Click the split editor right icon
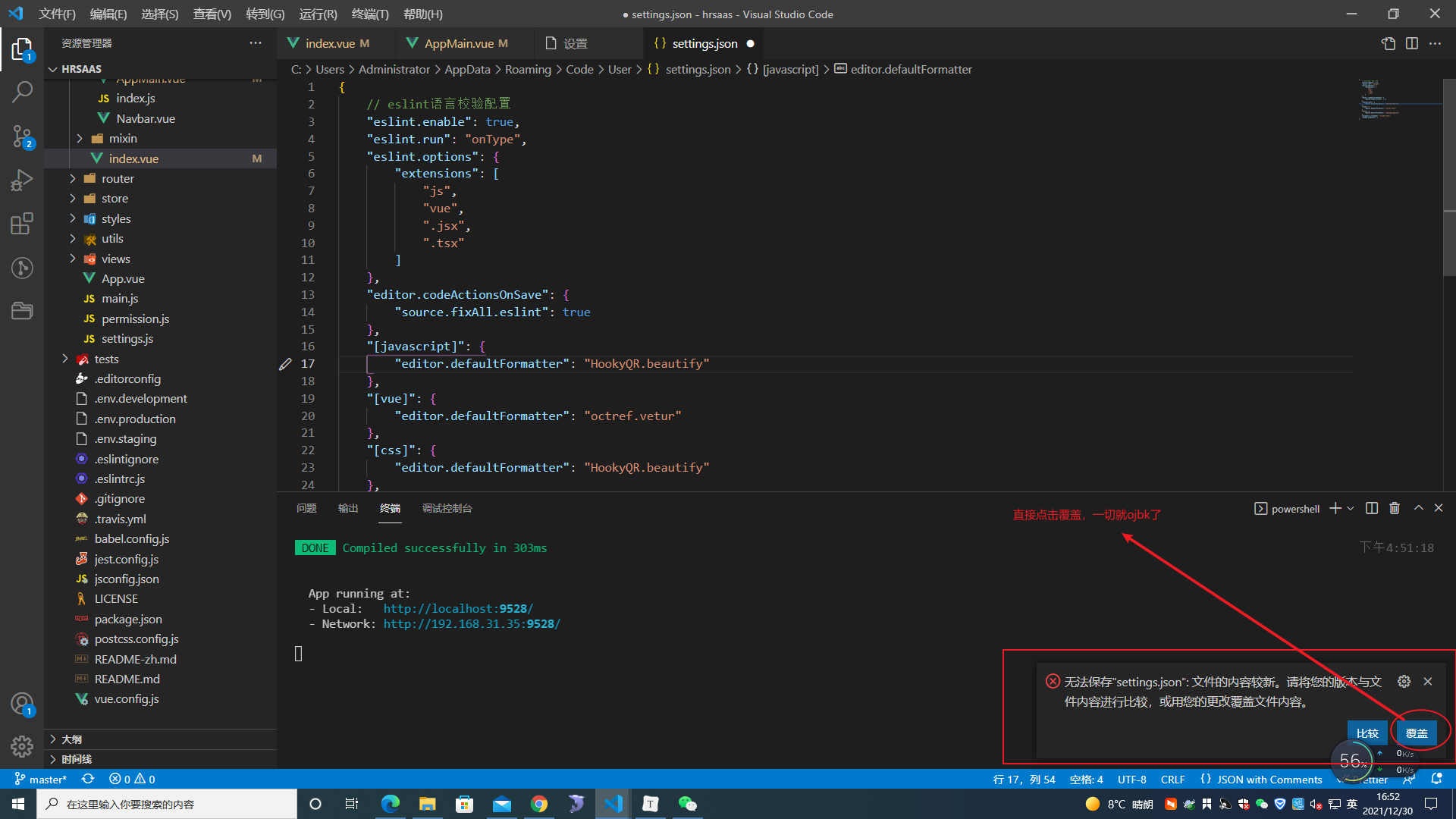The image size is (1456, 819). (x=1411, y=43)
